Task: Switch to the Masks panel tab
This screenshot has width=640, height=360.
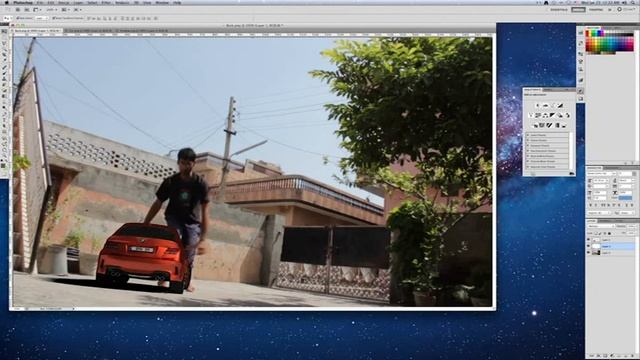Action: pyautogui.click(x=548, y=90)
